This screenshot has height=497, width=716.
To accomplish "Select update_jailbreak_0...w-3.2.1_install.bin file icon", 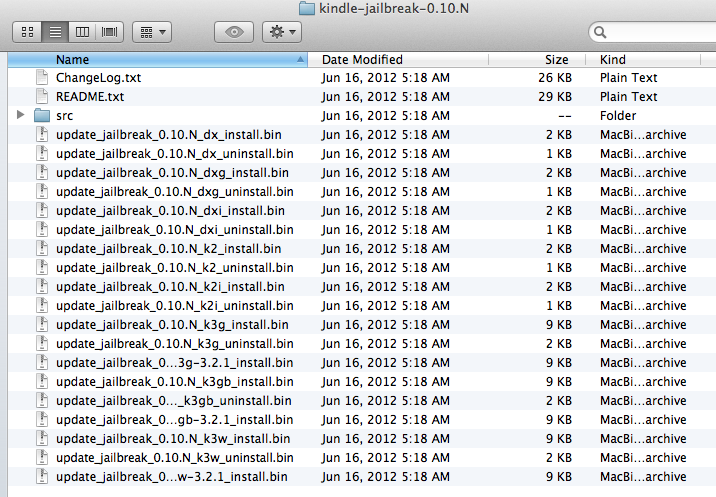I will tap(42, 476).
